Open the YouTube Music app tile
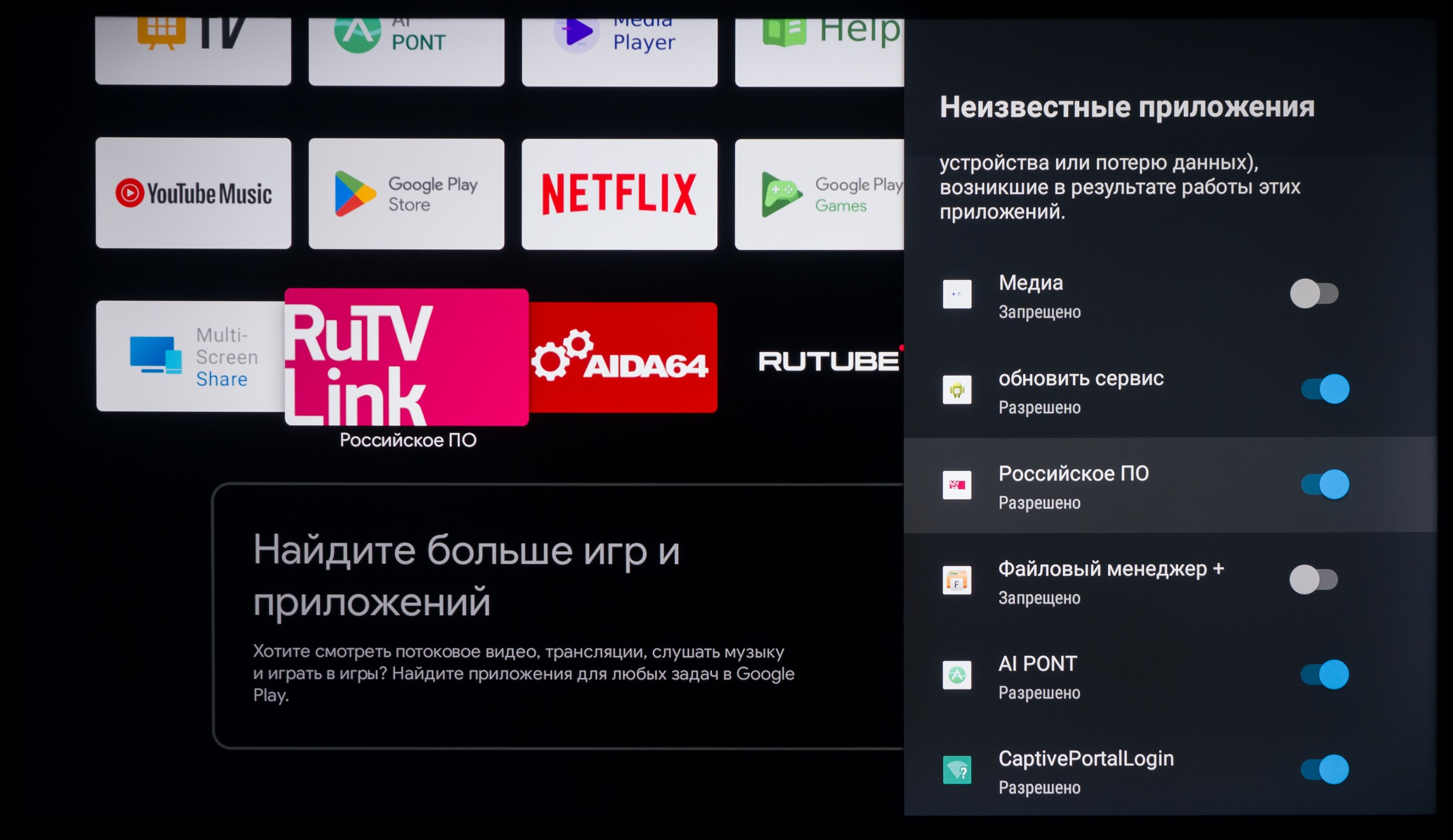This screenshot has width=1453, height=840. point(193,193)
